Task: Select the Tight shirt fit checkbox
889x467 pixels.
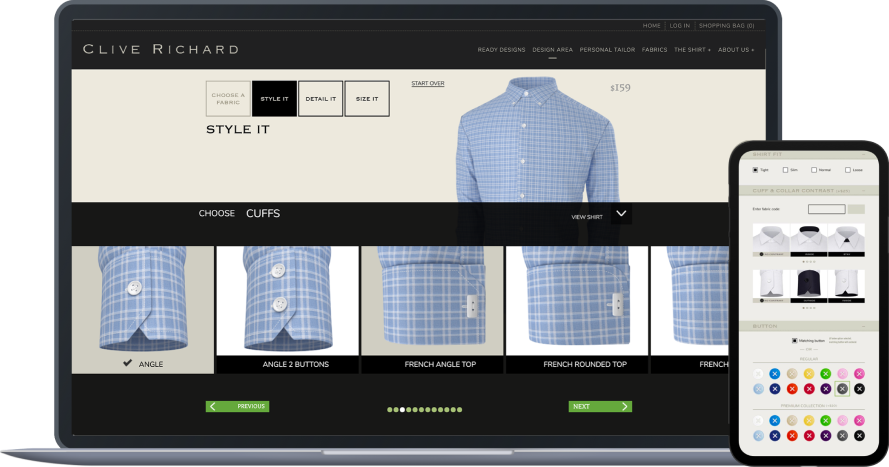Action: 755,170
